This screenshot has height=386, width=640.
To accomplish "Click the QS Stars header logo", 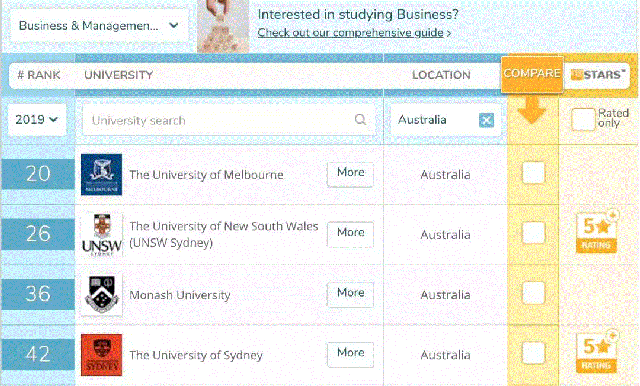I will tap(598, 75).
